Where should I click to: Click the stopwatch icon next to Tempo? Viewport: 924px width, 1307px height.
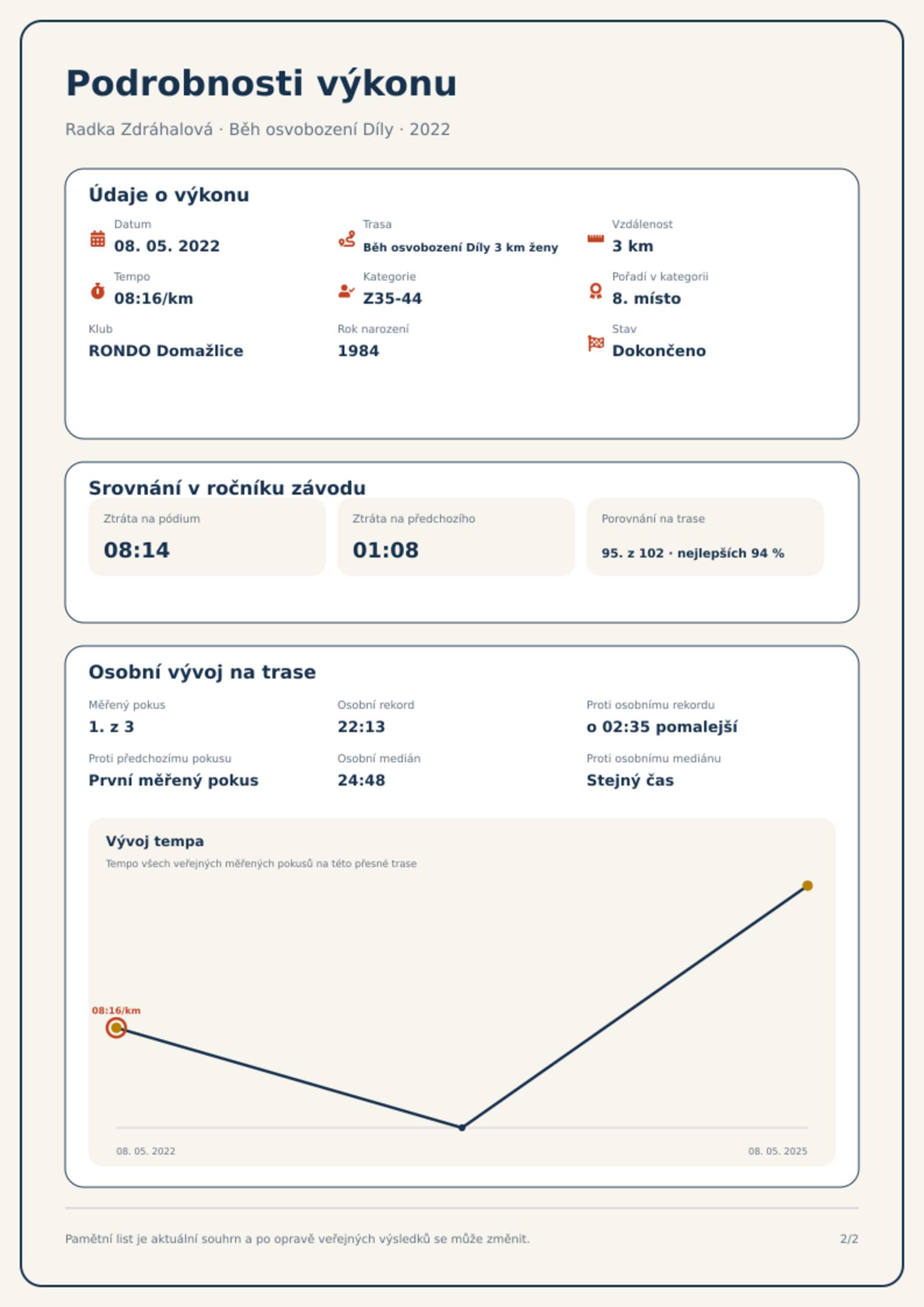(98, 291)
